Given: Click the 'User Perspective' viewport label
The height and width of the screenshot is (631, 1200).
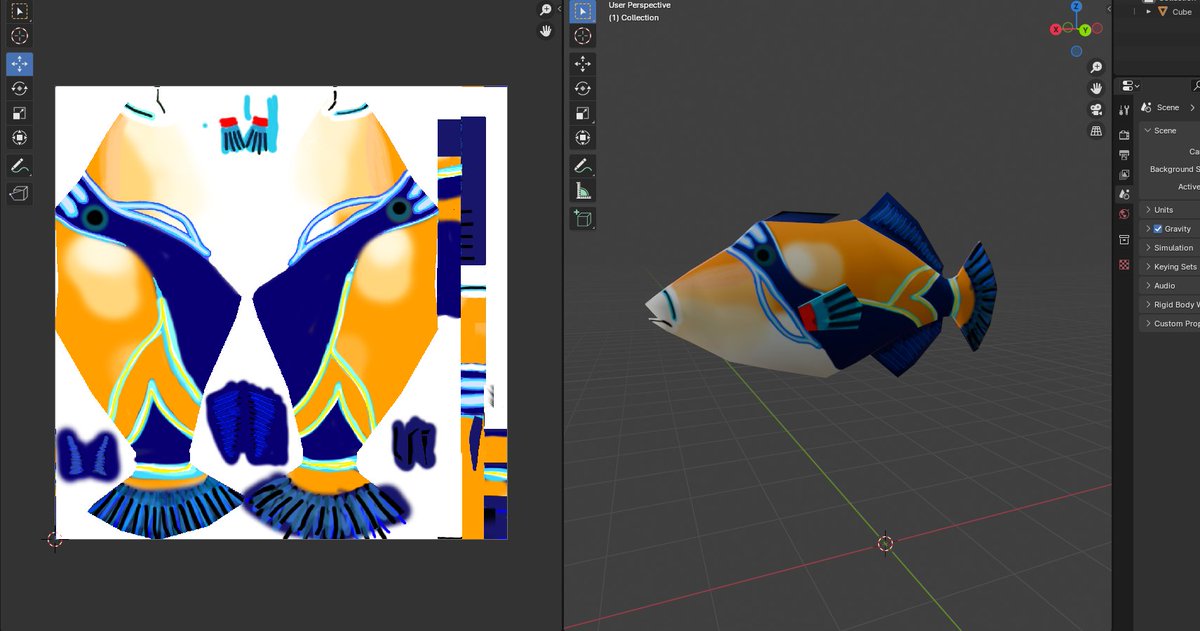Looking at the screenshot, I should click(x=640, y=5).
